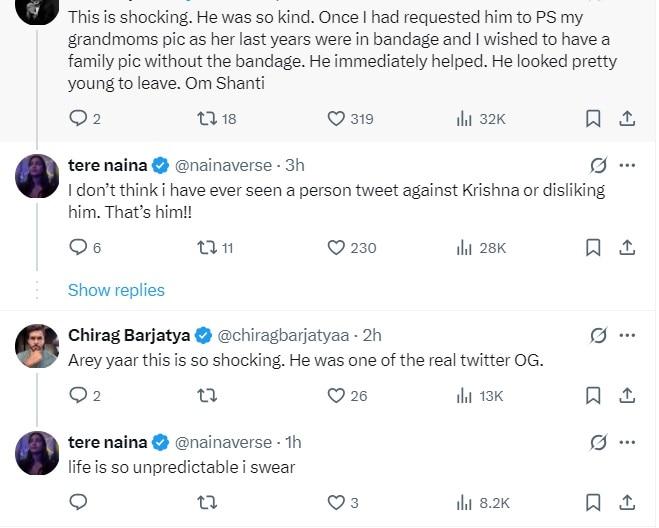This screenshot has width=659, height=528.
Task: Like Chirag Barjatya's tweet
Action: [336, 396]
